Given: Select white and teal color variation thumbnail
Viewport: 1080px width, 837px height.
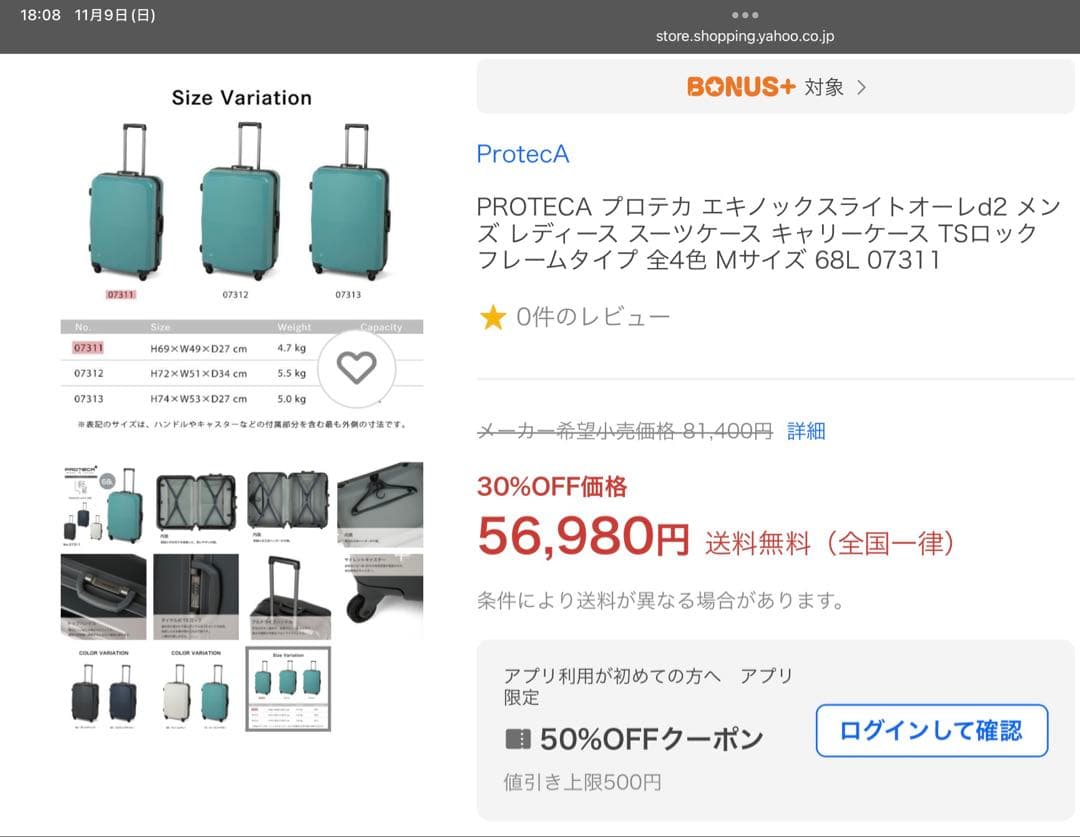Looking at the screenshot, I should (196, 689).
